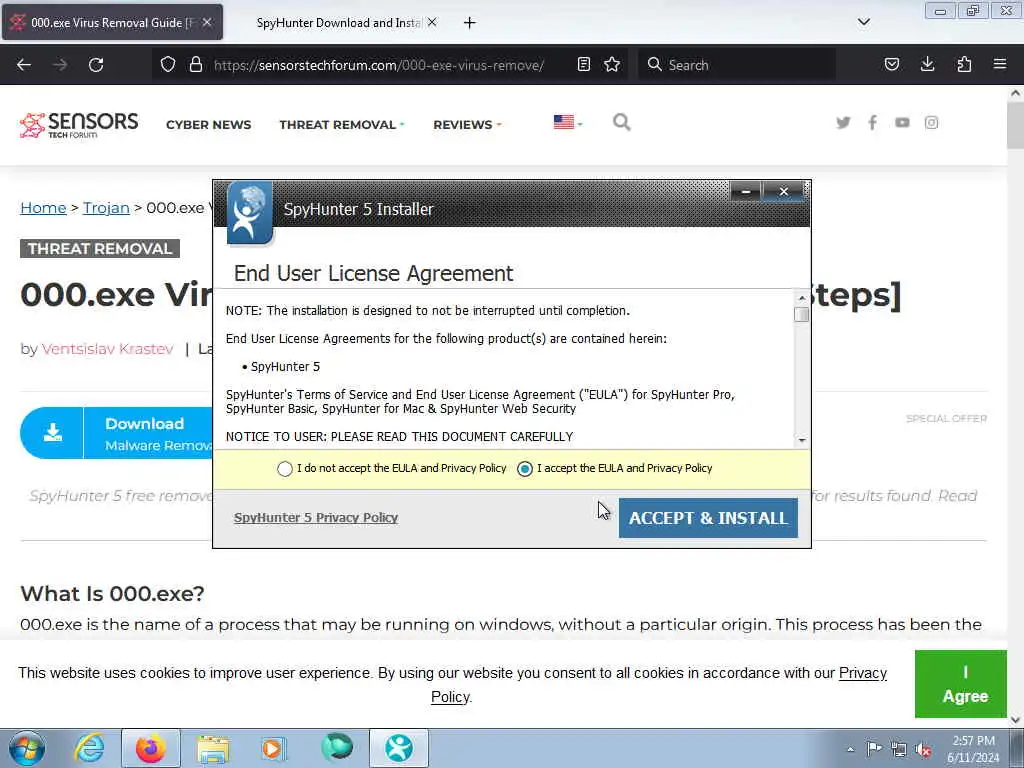Click EULA scrollbar down arrow

(x=802, y=440)
